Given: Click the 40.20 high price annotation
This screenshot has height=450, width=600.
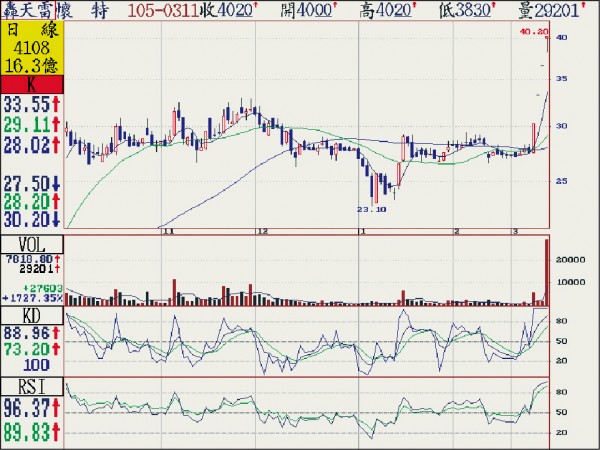Looking at the screenshot, I should point(534,32).
